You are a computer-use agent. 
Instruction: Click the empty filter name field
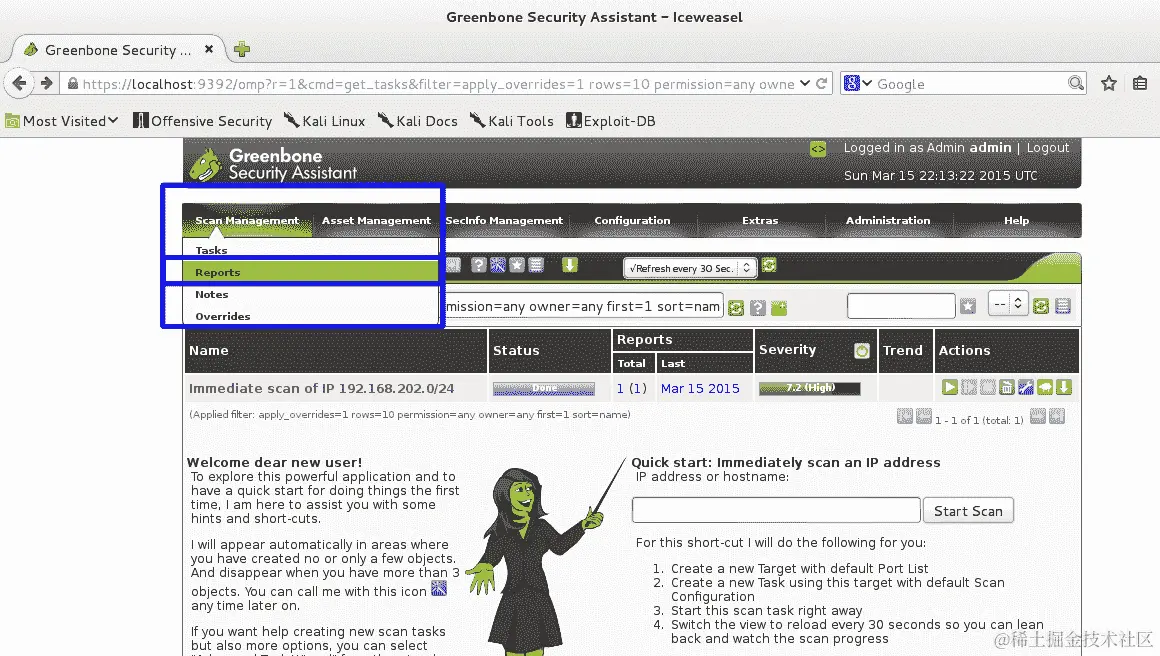[900, 305]
